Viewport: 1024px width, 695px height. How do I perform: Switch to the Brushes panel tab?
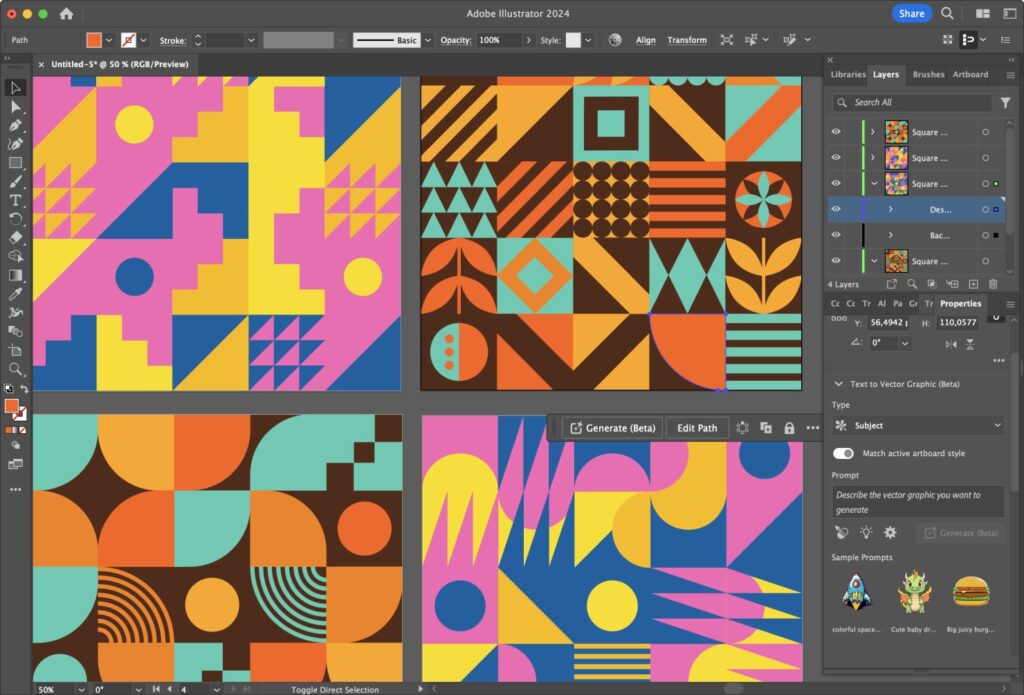[927, 74]
